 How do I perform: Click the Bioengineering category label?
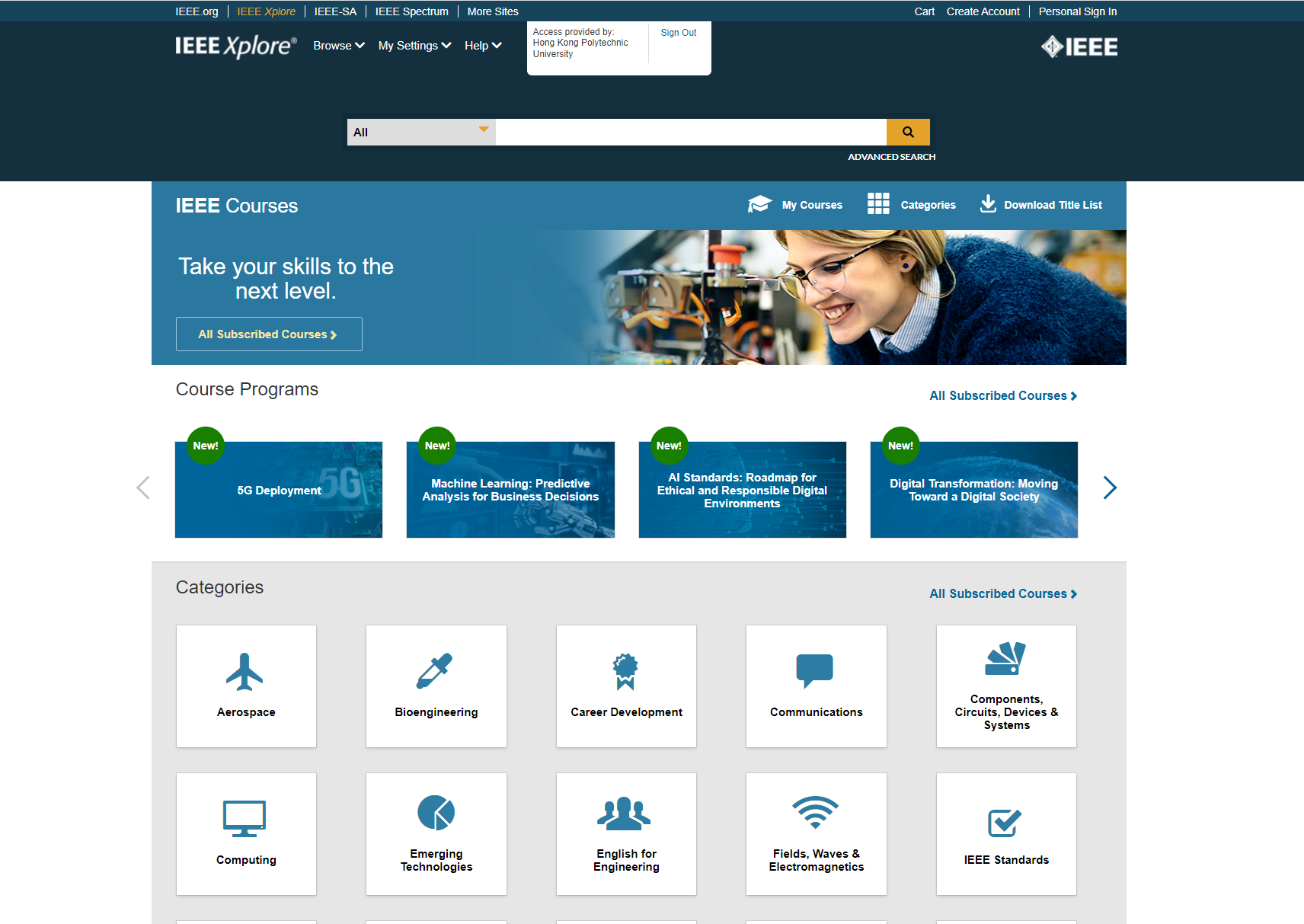[x=436, y=712]
